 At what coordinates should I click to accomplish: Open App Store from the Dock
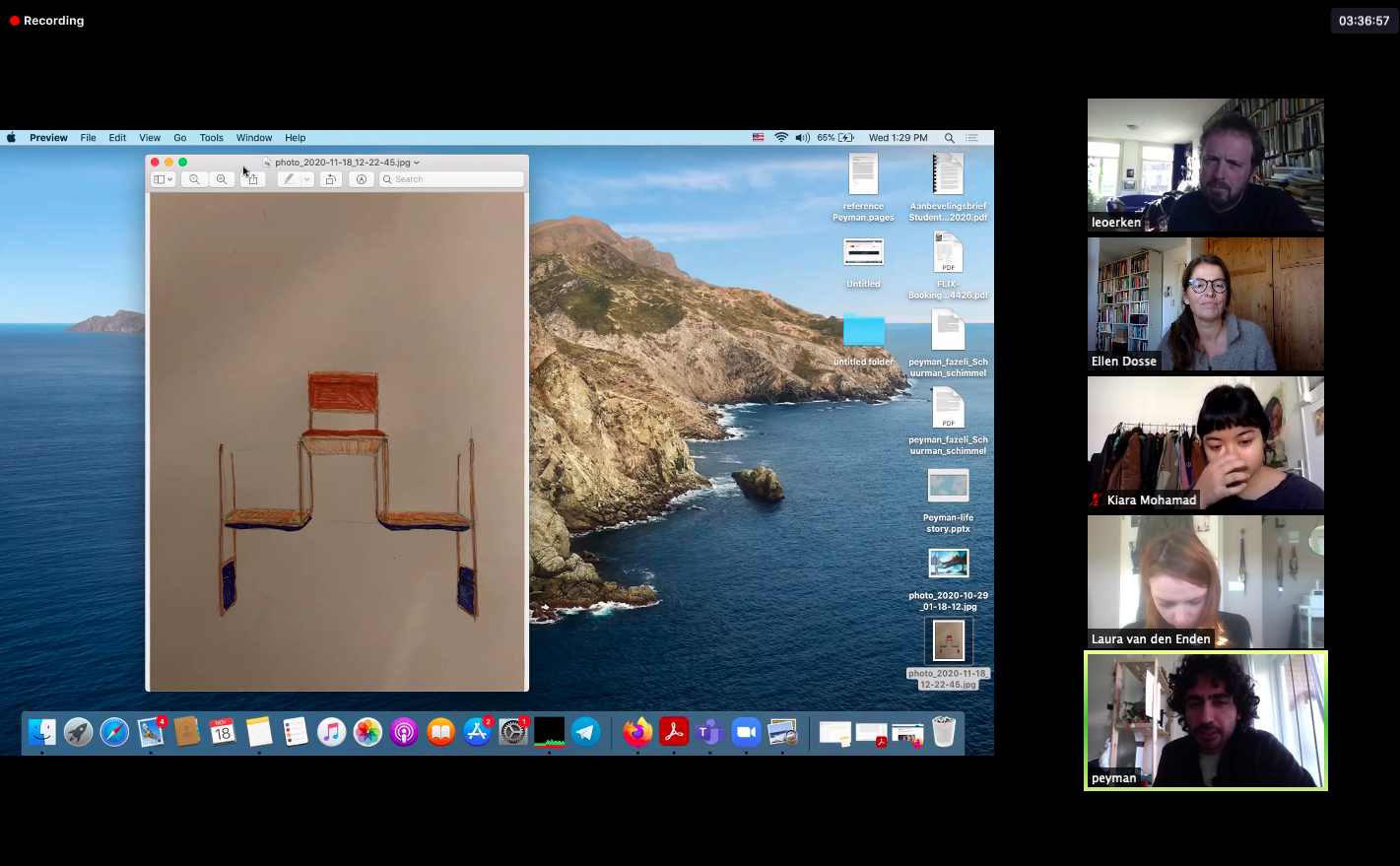(x=477, y=732)
